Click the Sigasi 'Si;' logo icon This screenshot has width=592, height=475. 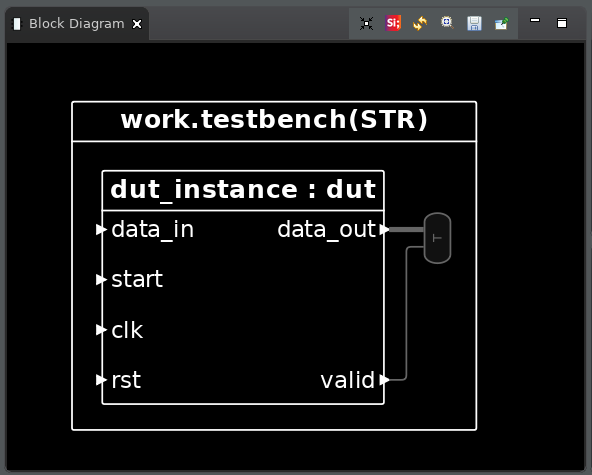(393, 23)
